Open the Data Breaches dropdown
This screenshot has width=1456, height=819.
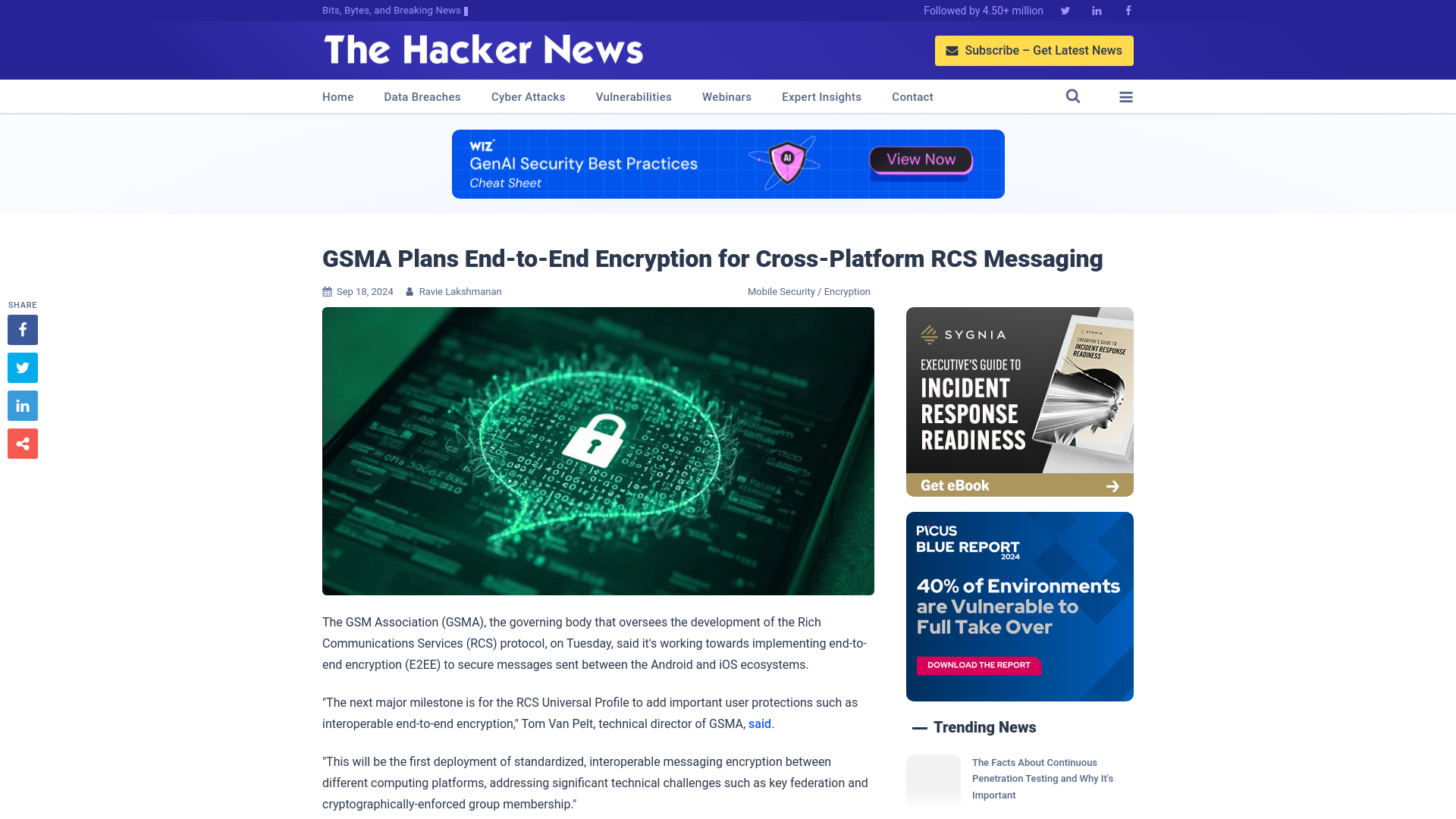point(421,96)
